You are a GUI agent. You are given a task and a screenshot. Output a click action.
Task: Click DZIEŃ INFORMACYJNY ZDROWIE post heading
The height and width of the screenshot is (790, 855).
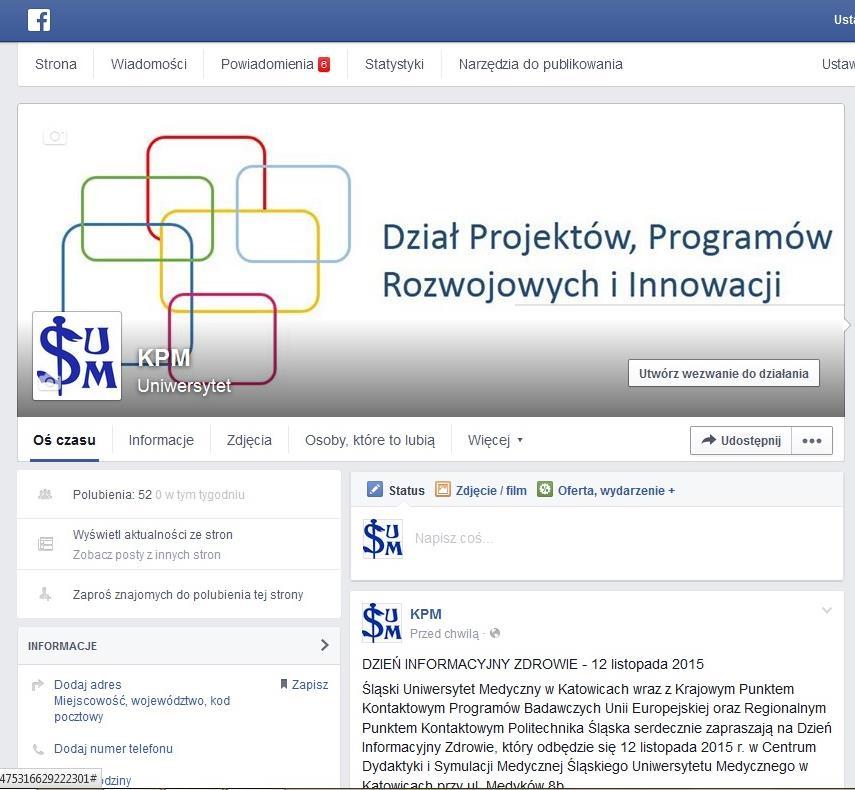click(533, 664)
